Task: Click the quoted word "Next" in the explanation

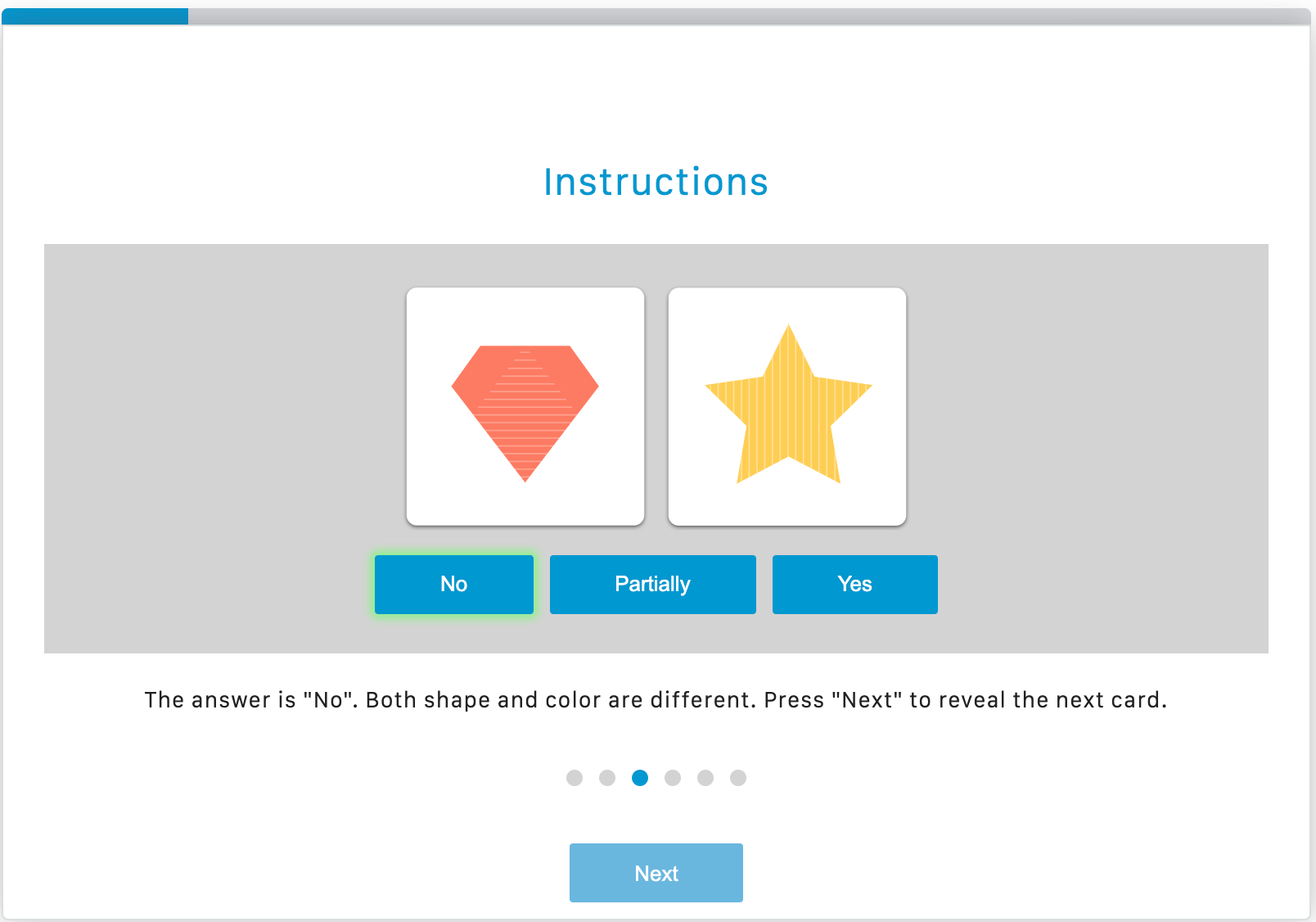Action: coord(867,700)
